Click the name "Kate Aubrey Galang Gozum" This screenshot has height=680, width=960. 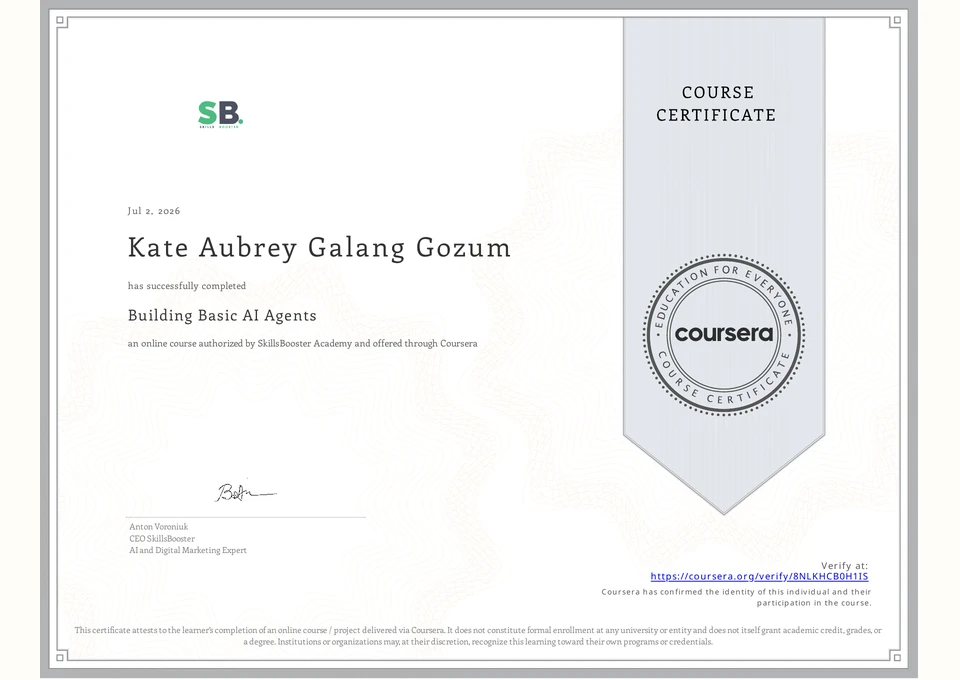point(319,248)
